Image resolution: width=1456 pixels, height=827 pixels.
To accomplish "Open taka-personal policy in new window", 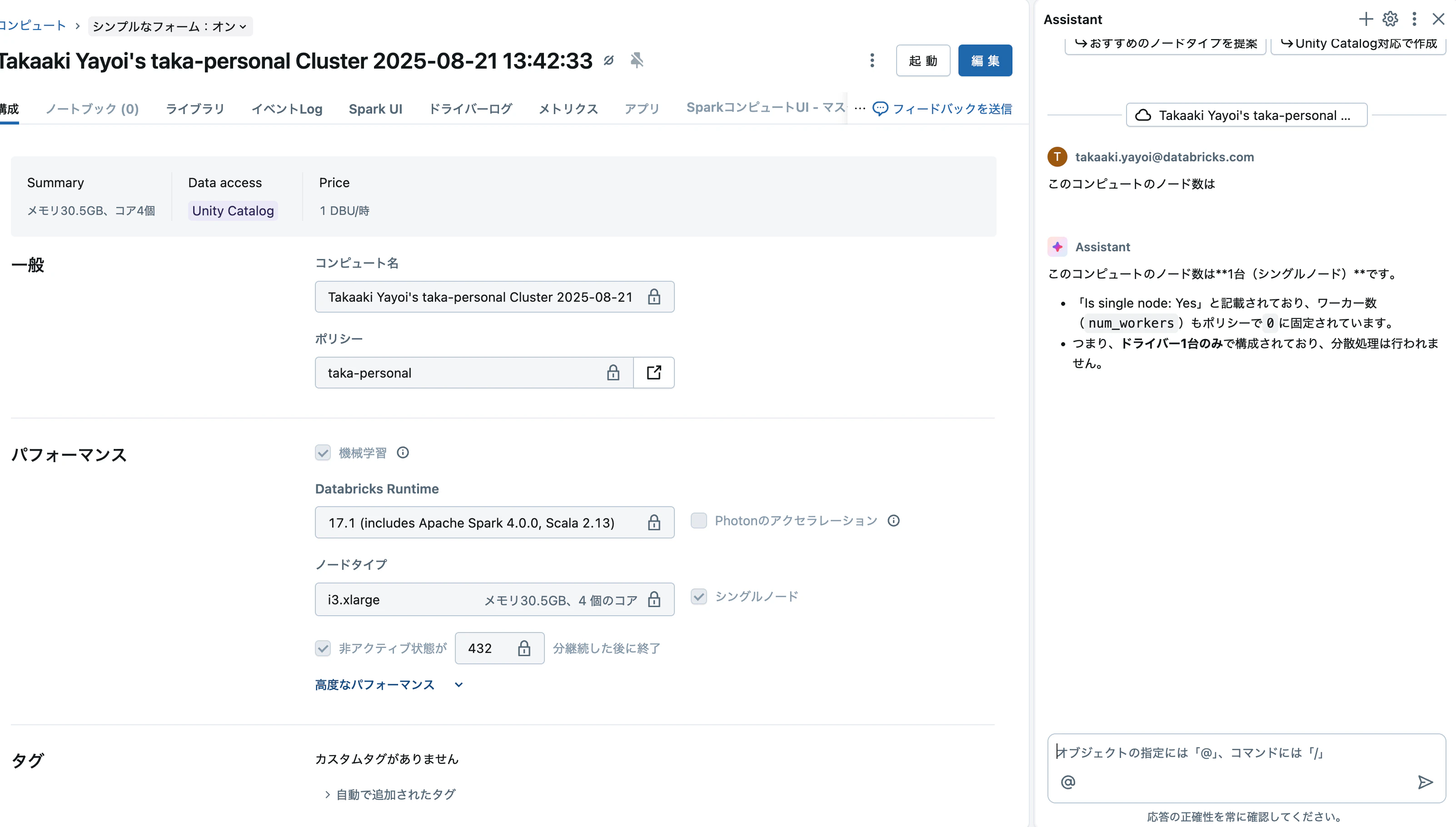I will pyautogui.click(x=653, y=373).
